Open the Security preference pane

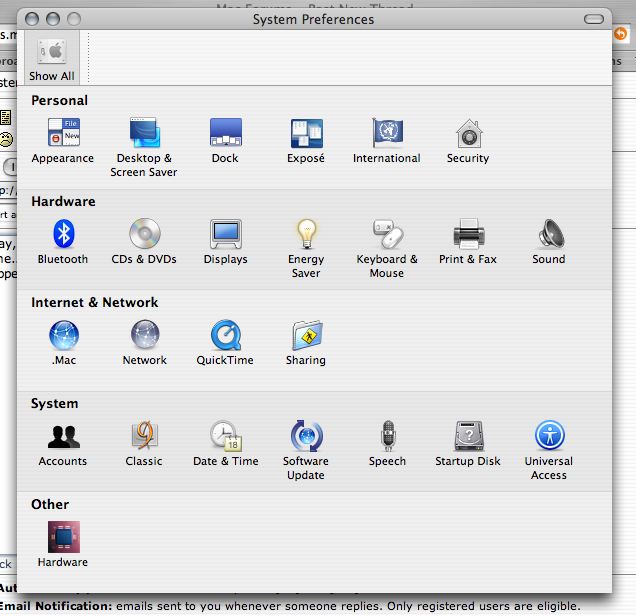pyautogui.click(x=468, y=141)
